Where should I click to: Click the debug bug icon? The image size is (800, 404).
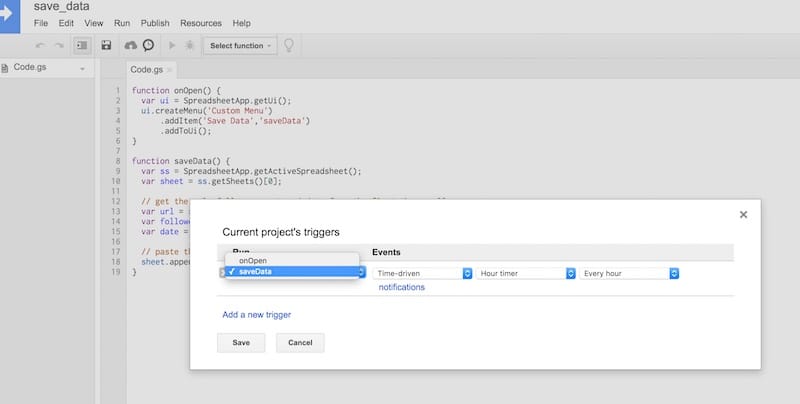[x=189, y=45]
